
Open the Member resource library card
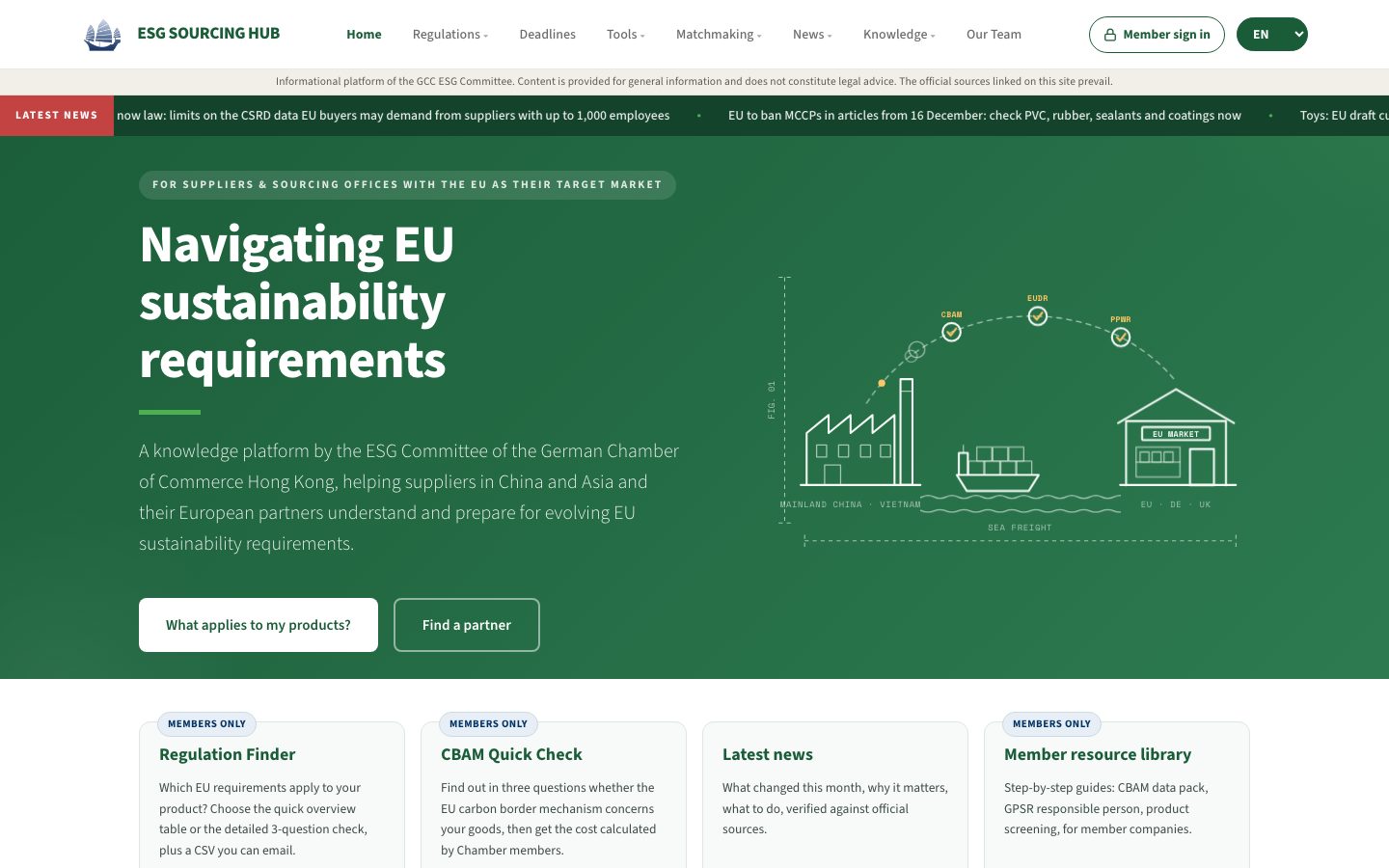pos(1117,795)
